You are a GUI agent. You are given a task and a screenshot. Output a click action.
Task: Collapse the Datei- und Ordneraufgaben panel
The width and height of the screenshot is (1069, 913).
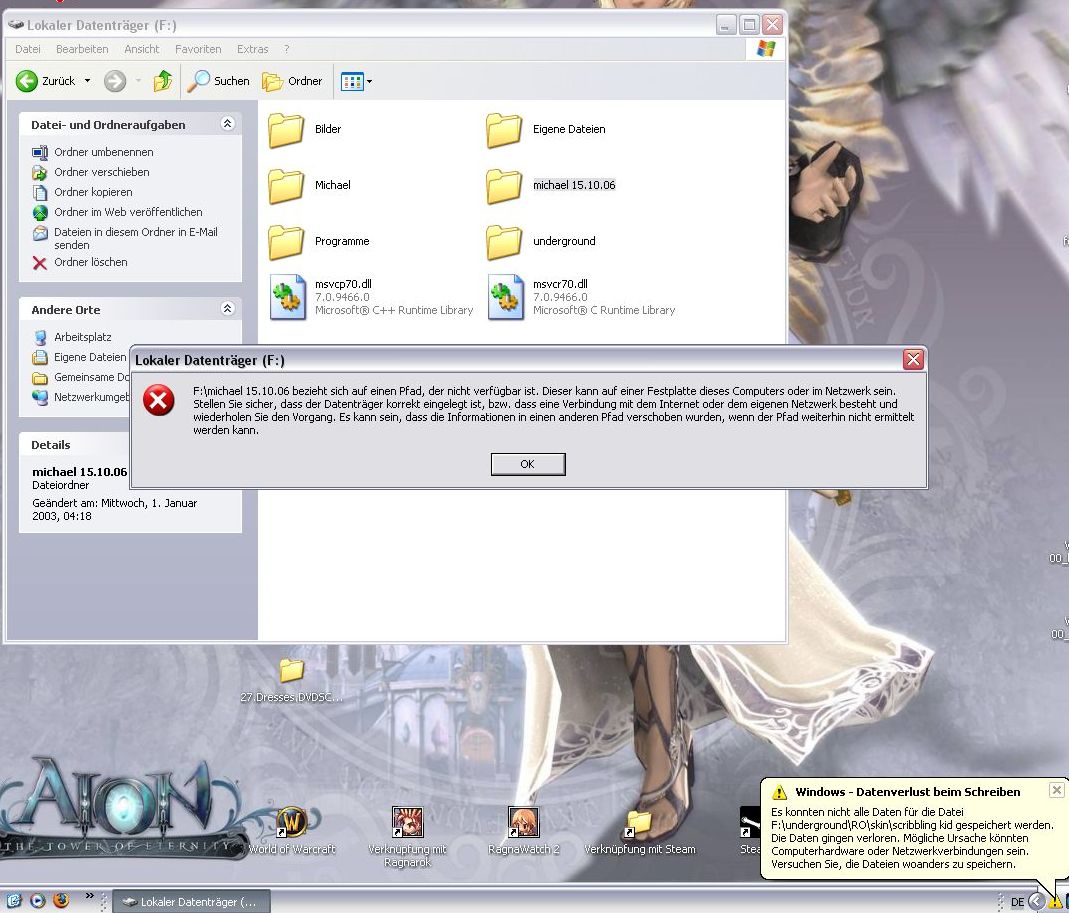(228, 123)
